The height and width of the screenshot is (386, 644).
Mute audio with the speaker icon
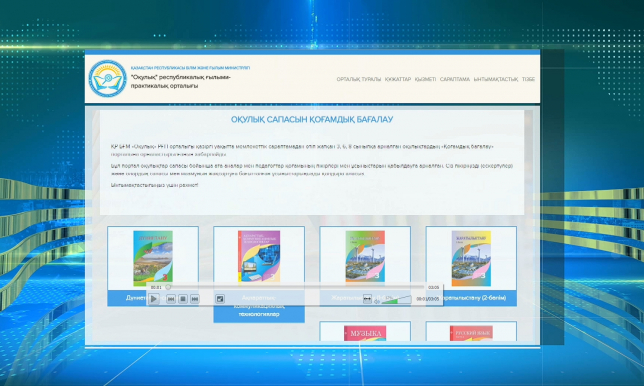[x=377, y=302]
